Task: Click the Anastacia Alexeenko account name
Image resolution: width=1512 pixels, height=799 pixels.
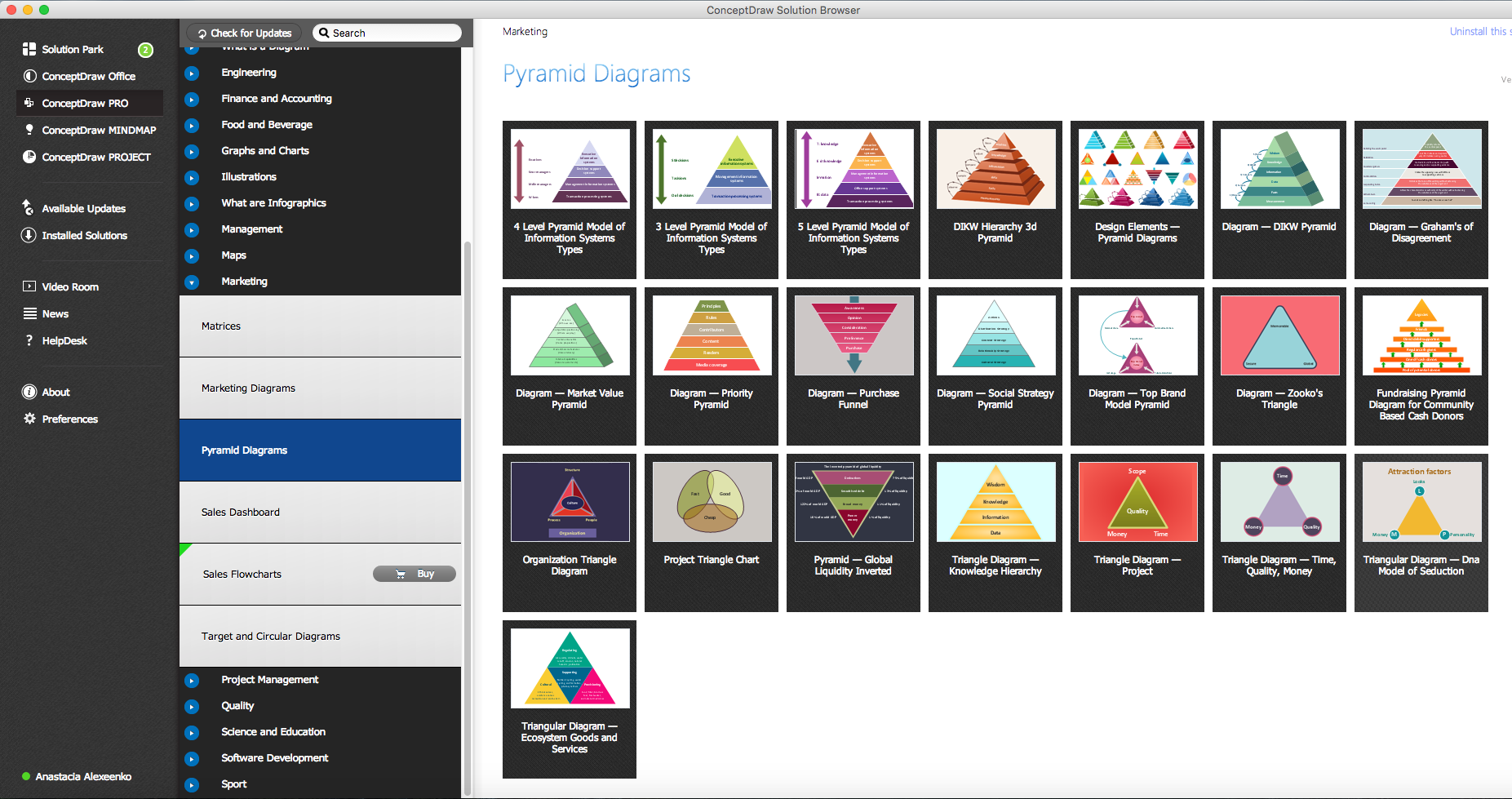Action: (x=83, y=776)
